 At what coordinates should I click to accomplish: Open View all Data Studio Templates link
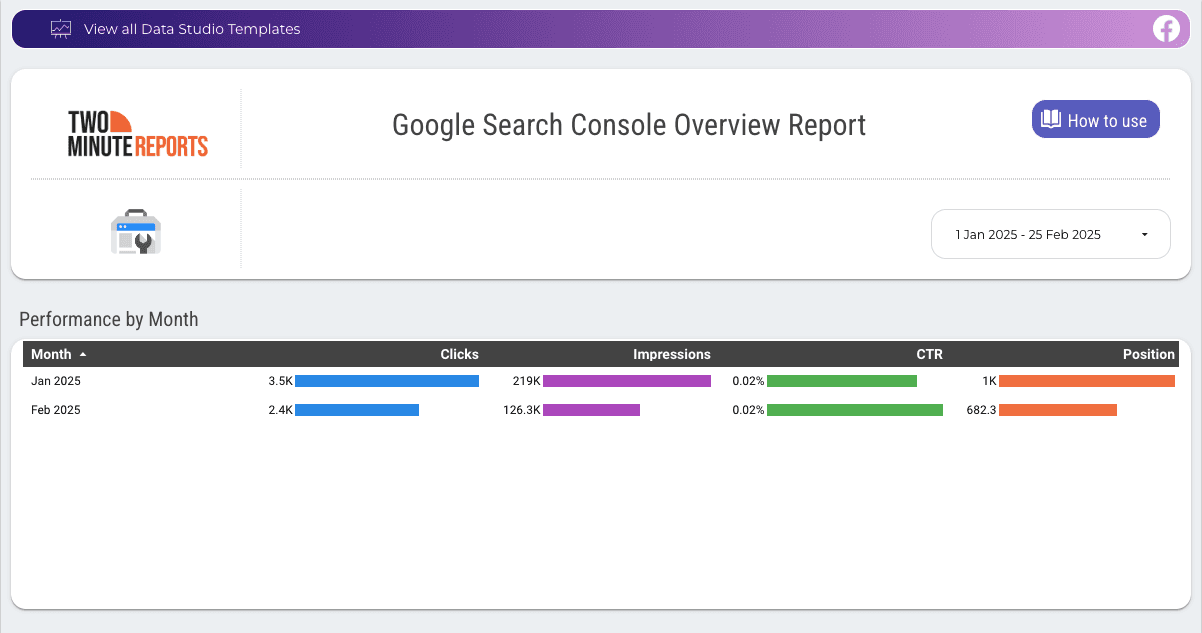pos(192,29)
